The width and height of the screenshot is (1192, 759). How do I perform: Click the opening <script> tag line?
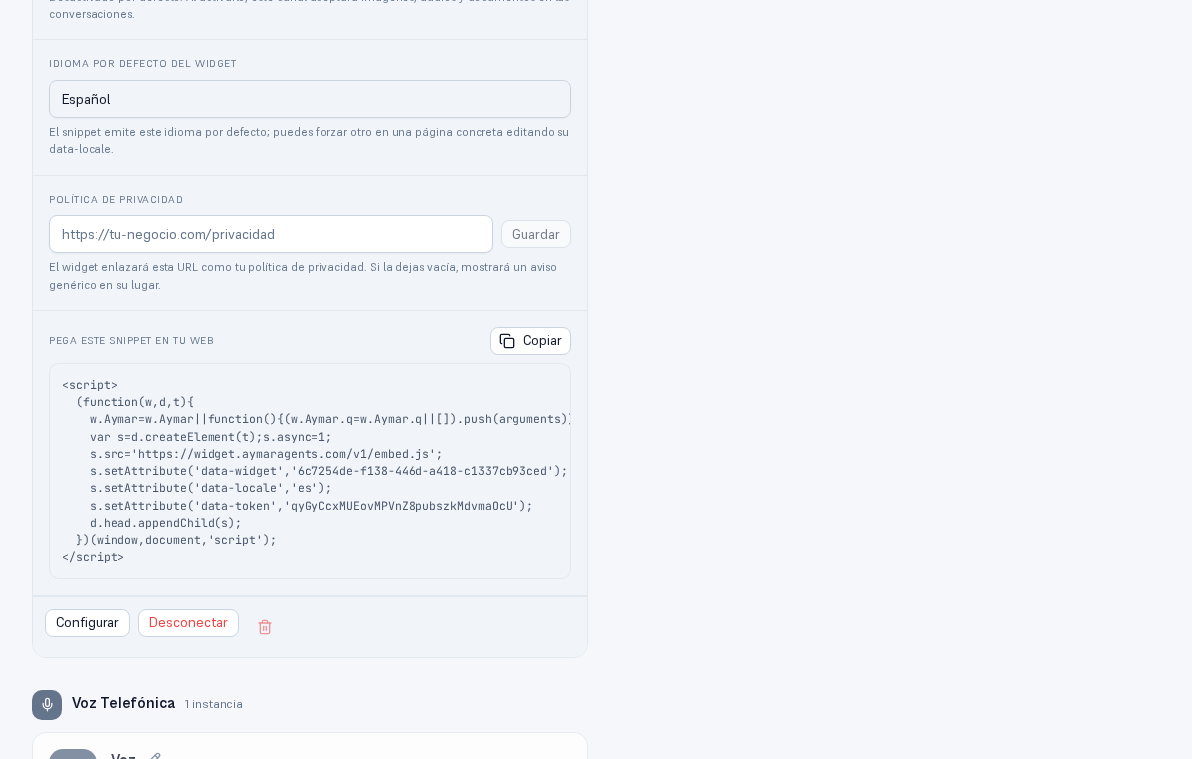tap(90, 385)
